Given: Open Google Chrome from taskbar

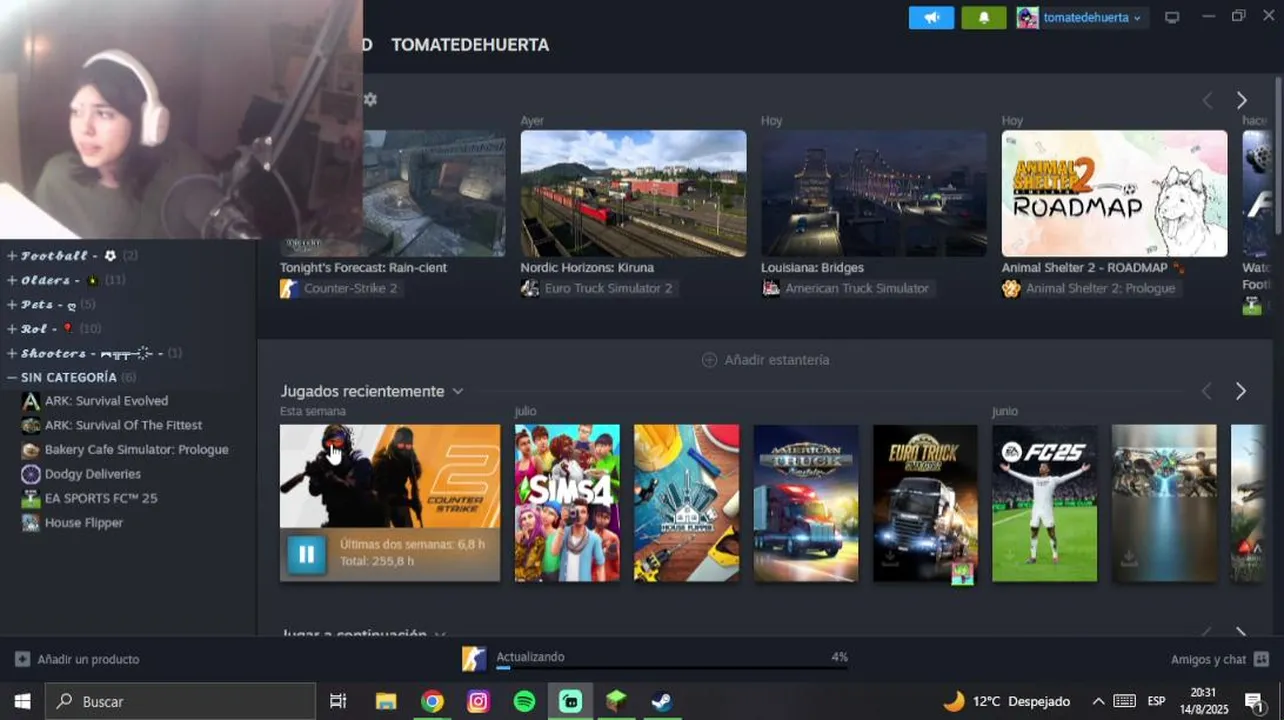Looking at the screenshot, I should coord(432,701).
